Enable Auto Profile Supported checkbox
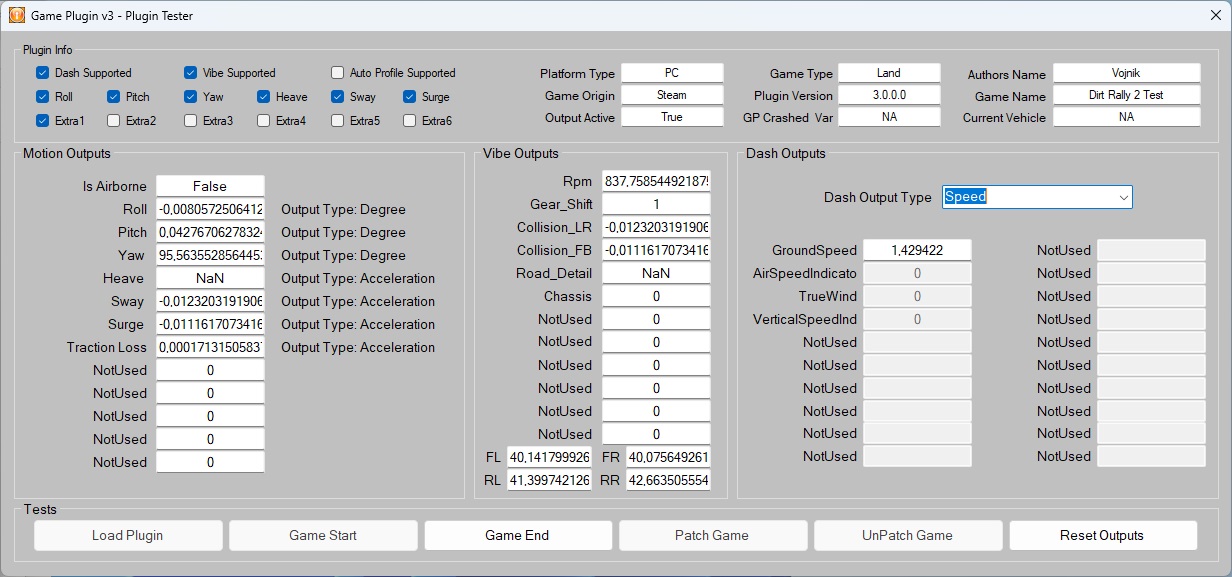This screenshot has width=1232, height=577. tap(338, 73)
